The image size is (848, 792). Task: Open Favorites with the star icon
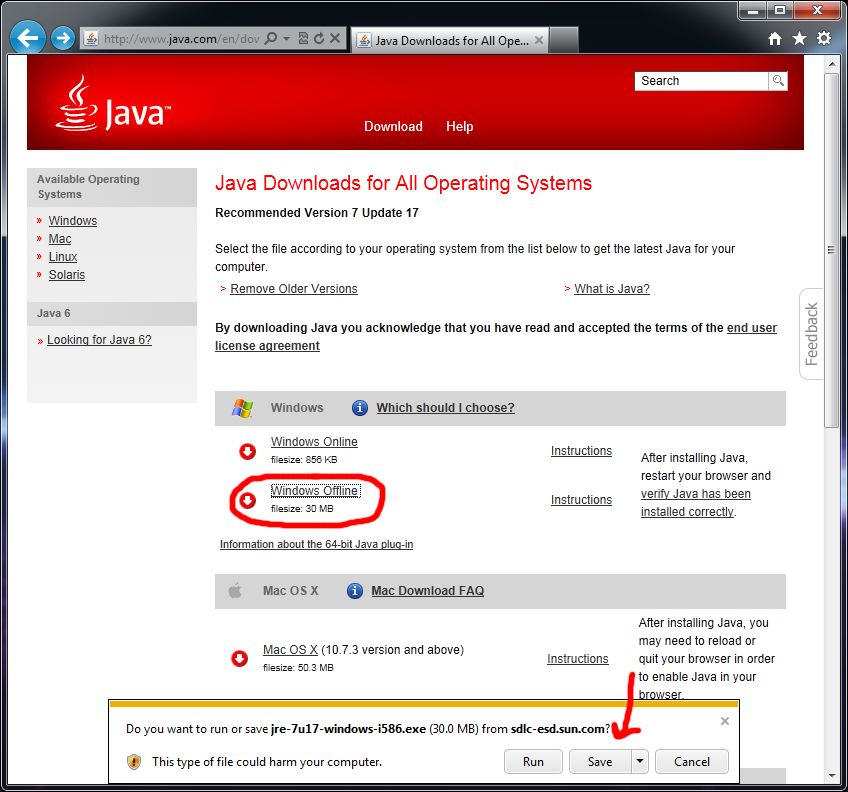coord(799,38)
